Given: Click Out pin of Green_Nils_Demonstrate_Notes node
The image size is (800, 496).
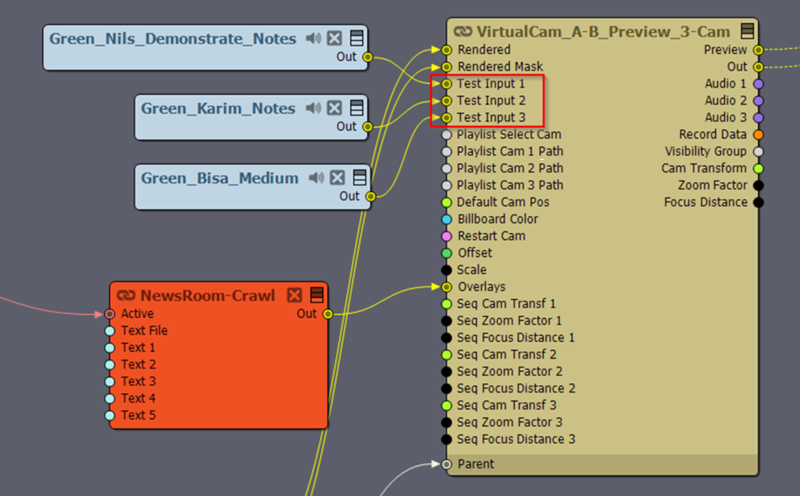Looking at the screenshot, I should [367, 57].
